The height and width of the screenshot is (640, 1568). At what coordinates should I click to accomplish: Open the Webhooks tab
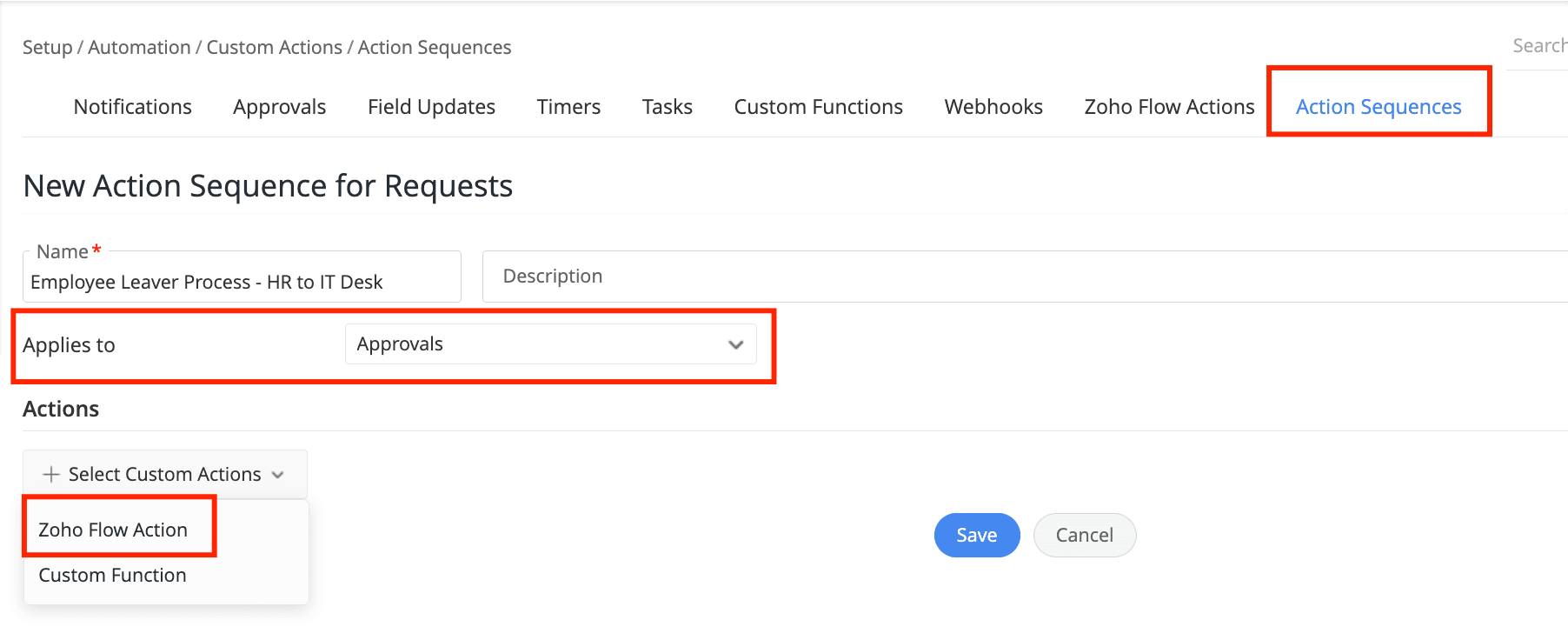993,107
